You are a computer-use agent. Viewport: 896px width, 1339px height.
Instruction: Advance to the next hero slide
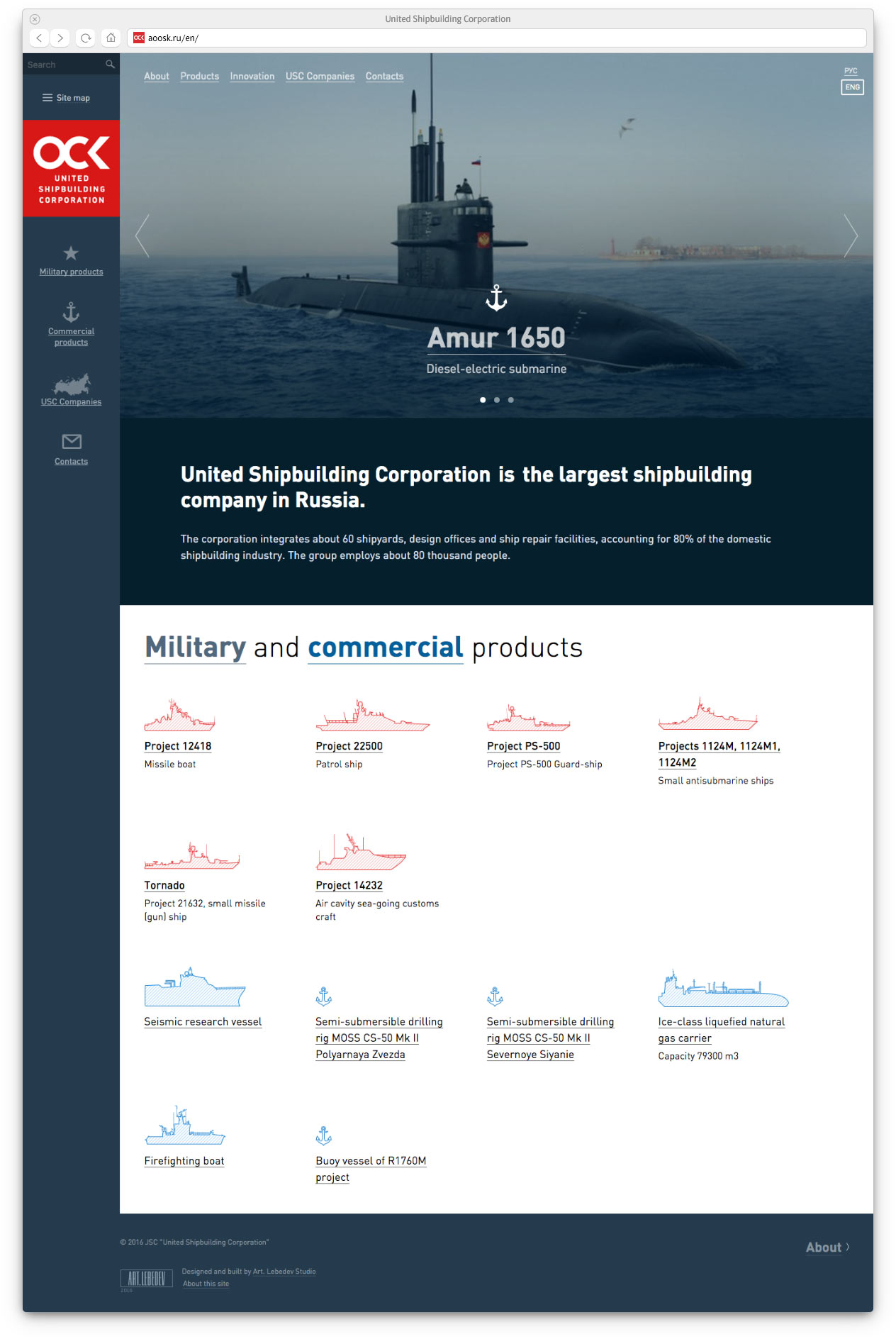tap(850, 235)
